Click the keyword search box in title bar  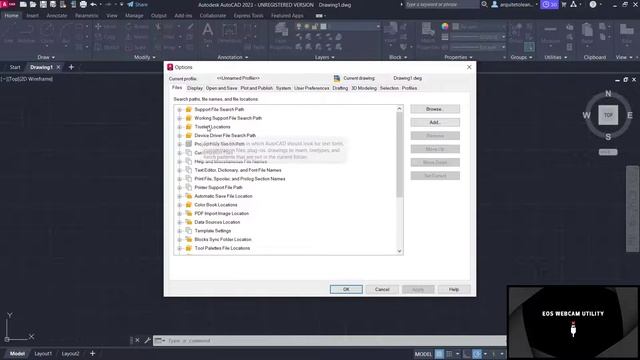pos(441,4)
